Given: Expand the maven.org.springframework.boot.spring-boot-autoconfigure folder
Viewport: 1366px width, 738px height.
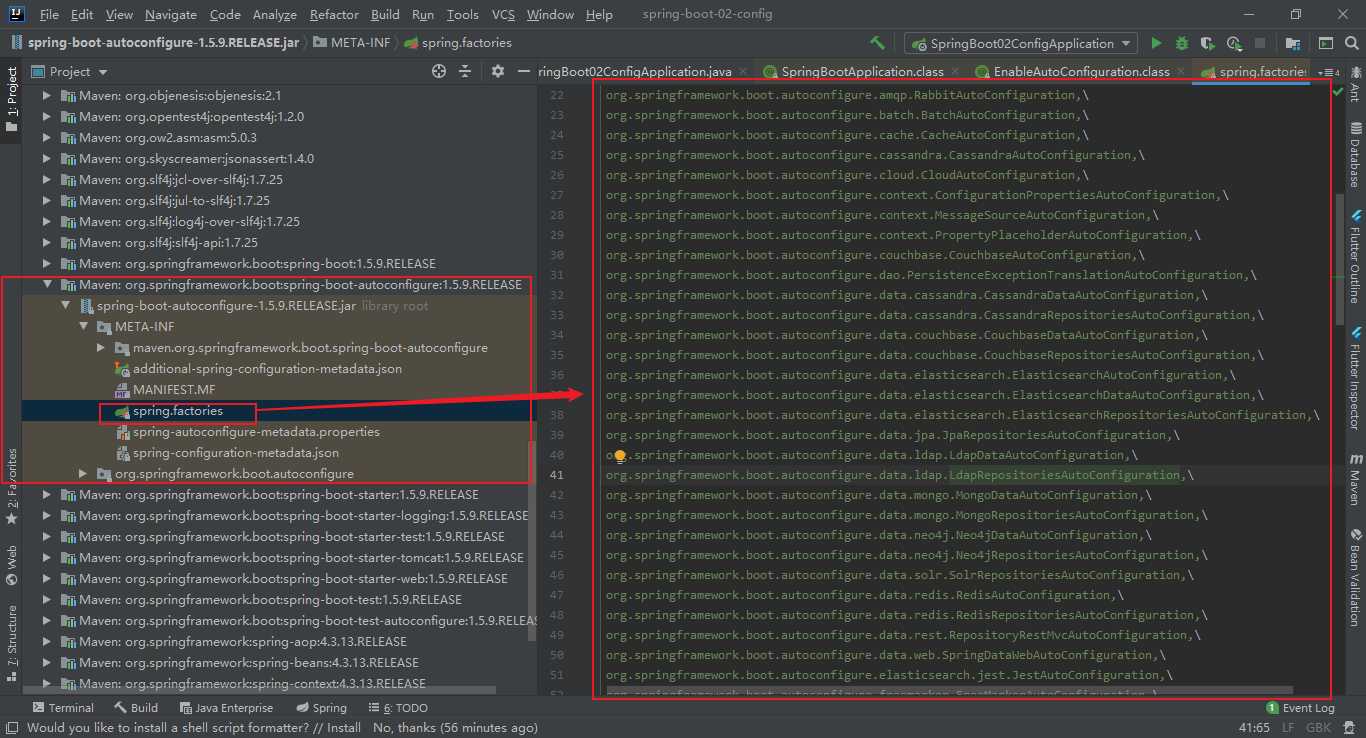Looking at the screenshot, I should pyautogui.click(x=102, y=348).
